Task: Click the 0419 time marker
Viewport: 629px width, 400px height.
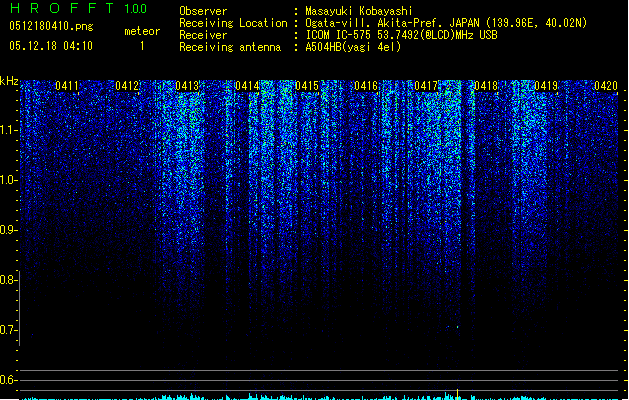Action: tap(546, 86)
